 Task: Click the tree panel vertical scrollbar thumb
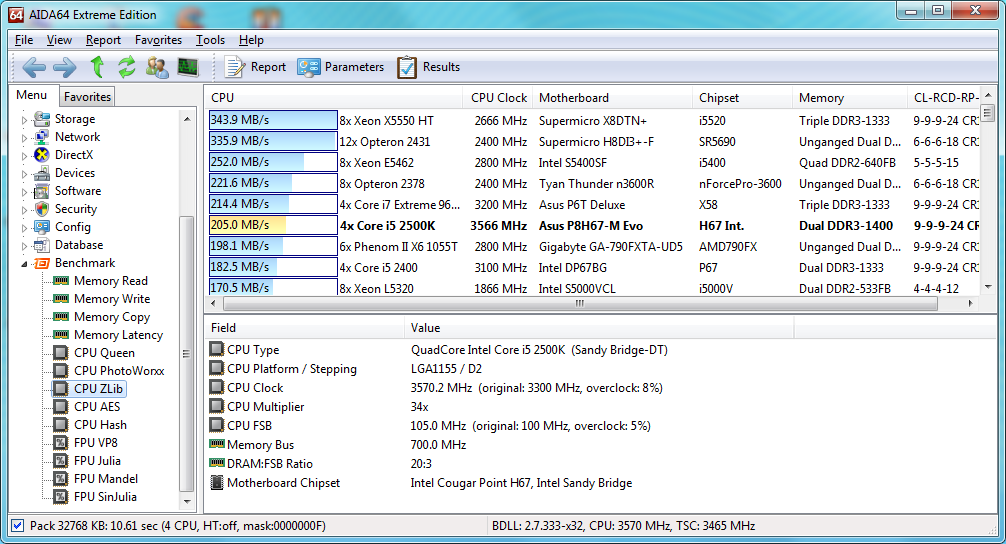pos(187,354)
